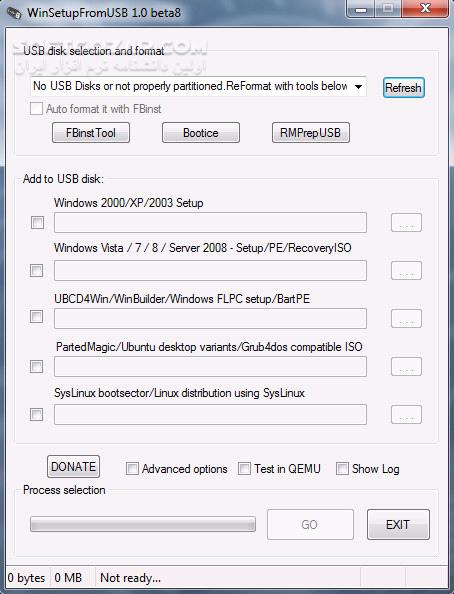Viewport: 454px width, 594px height.
Task: Enable the PartedMagic/Ubuntu ISO checkbox
Action: point(36,366)
